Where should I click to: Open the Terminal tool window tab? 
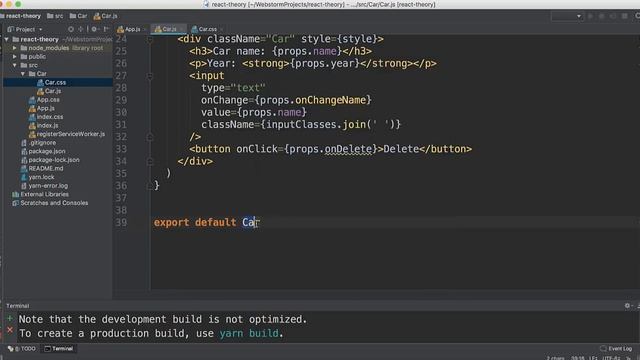click(x=59, y=349)
